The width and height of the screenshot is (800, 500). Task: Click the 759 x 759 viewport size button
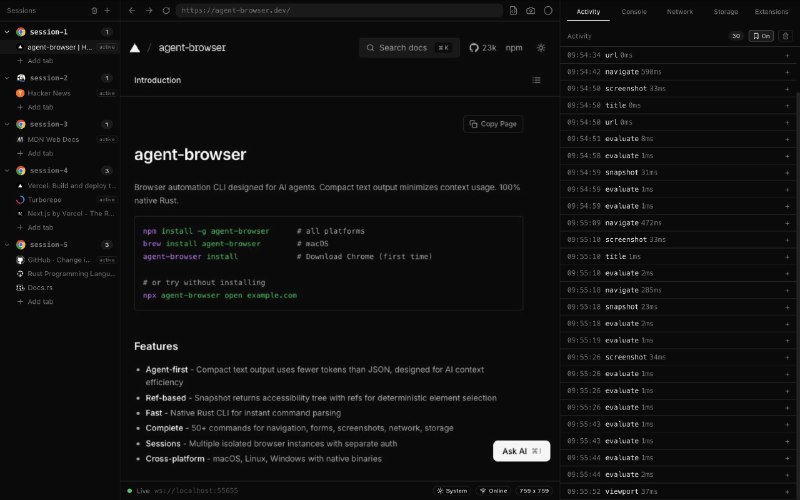tap(534, 491)
